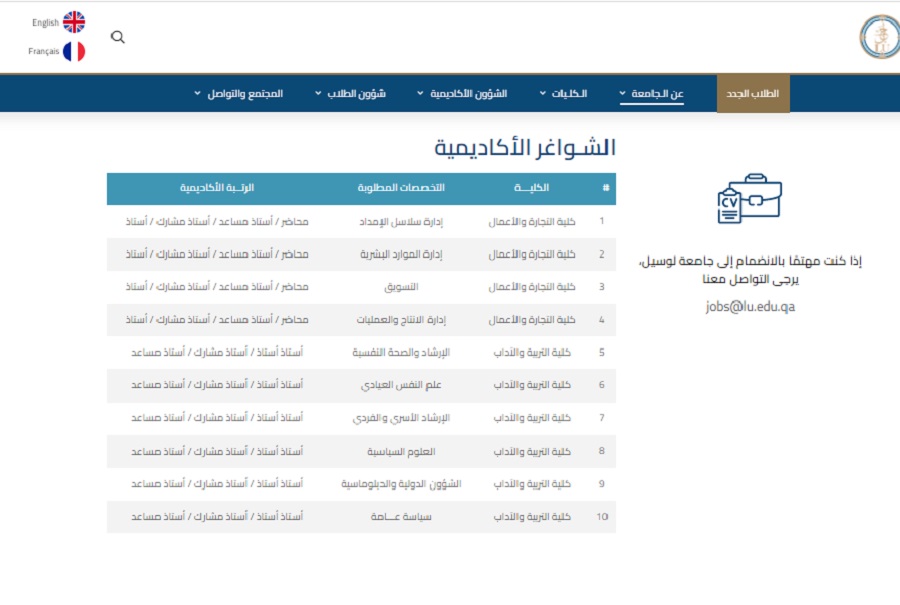The width and height of the screenshot is (900, 605).
Task: Click the Français language text link
Action: 44,51
